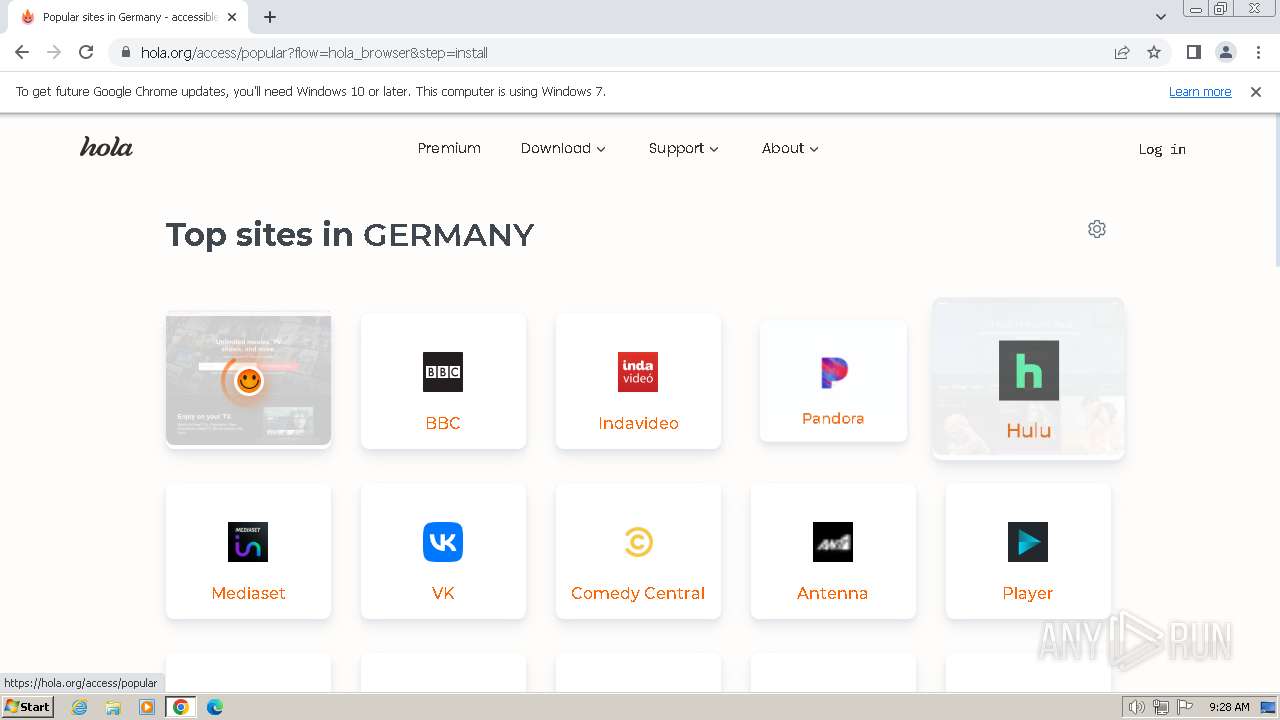Toggle the Chrome side panel
The width and height of the screenshot is (1280, 720).
point(1193,52)
